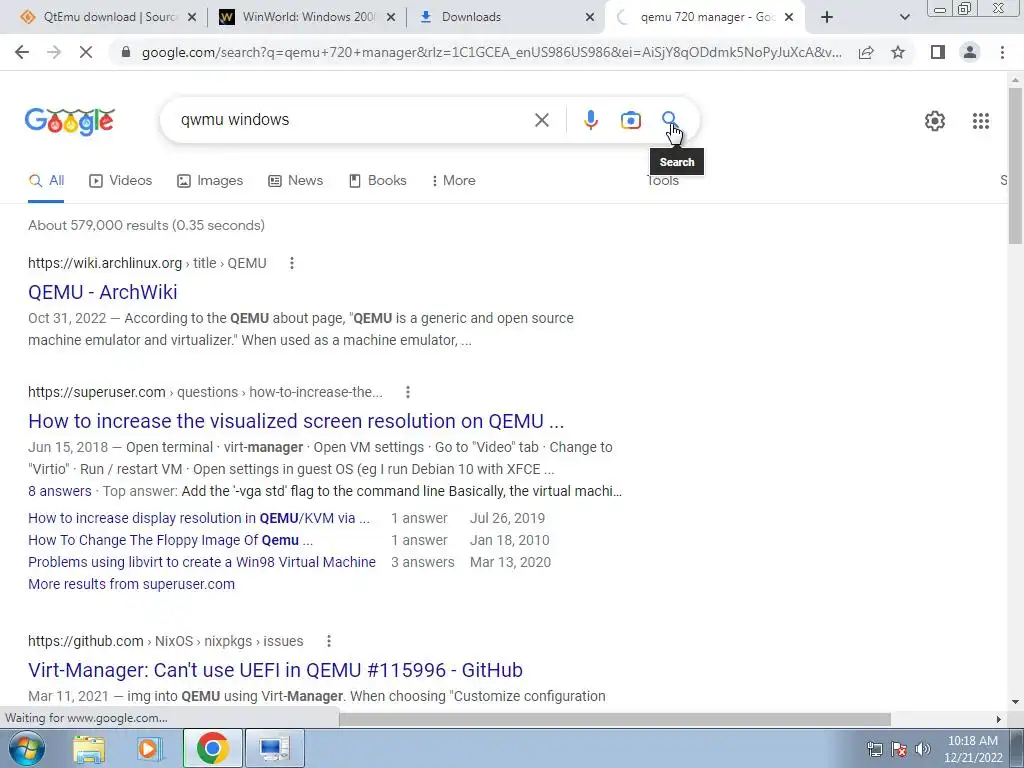Open How To Change The Floppy Image link
The height and width of the screenshot is (768, 1024).
coord(170,540)
